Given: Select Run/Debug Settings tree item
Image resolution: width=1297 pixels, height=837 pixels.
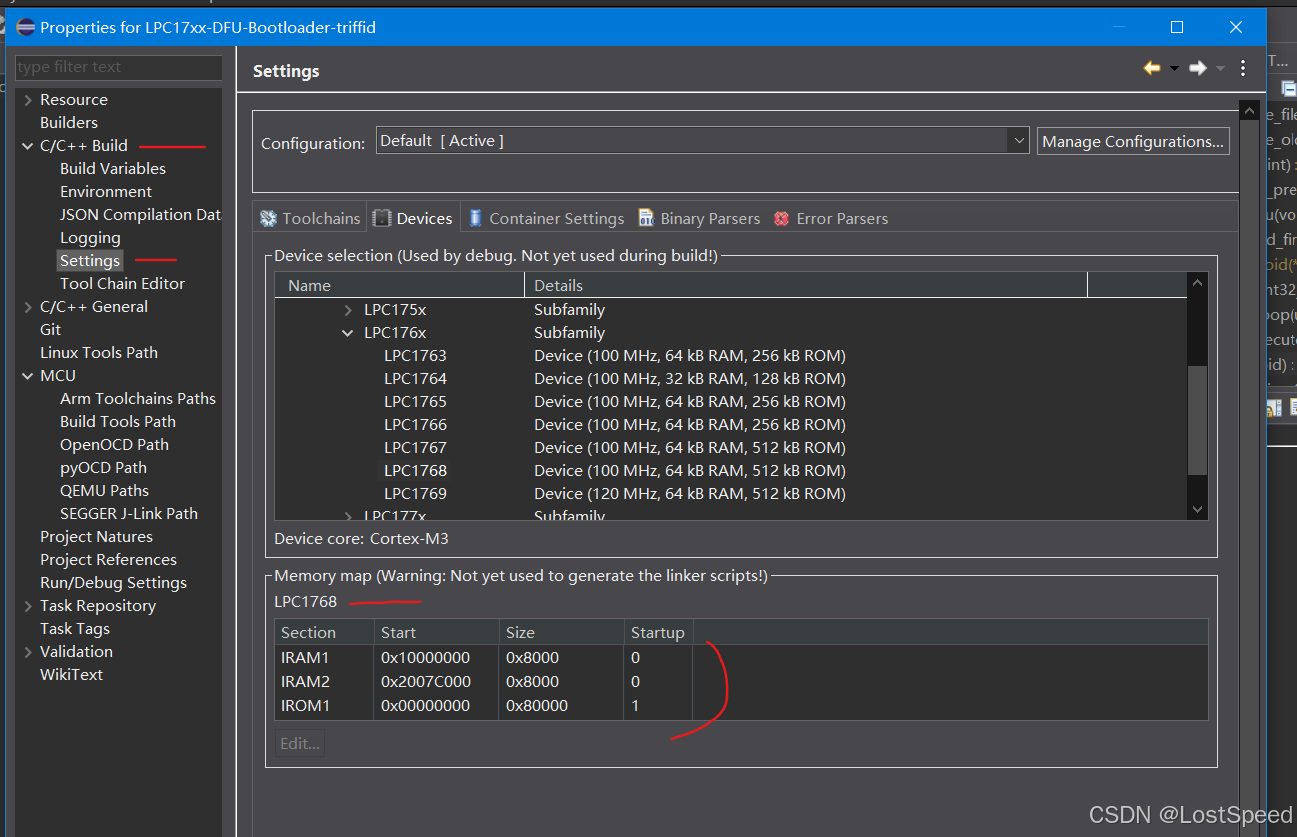Looking at the screenshot, I should 113,583.
